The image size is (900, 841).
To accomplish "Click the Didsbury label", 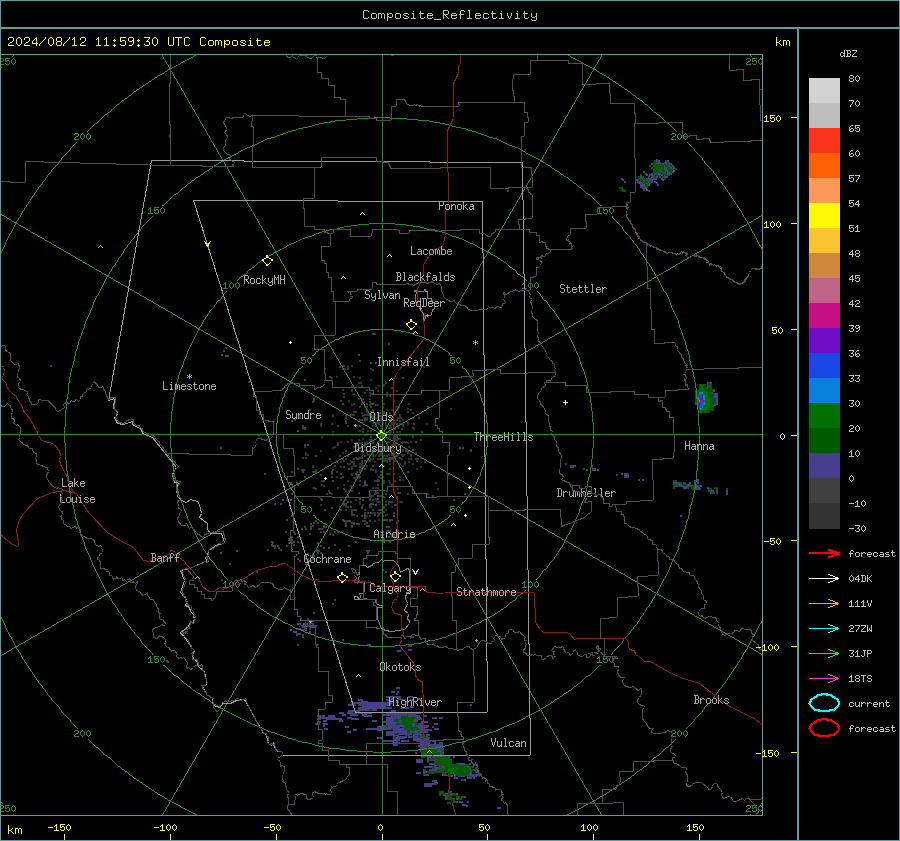I will pyautogui.click(x=377, y=448).
